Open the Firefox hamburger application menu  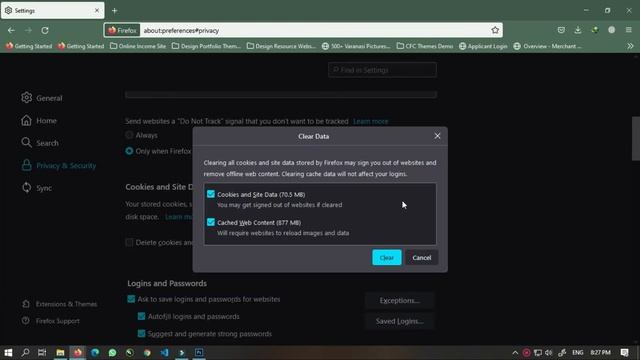coord(629,30)
